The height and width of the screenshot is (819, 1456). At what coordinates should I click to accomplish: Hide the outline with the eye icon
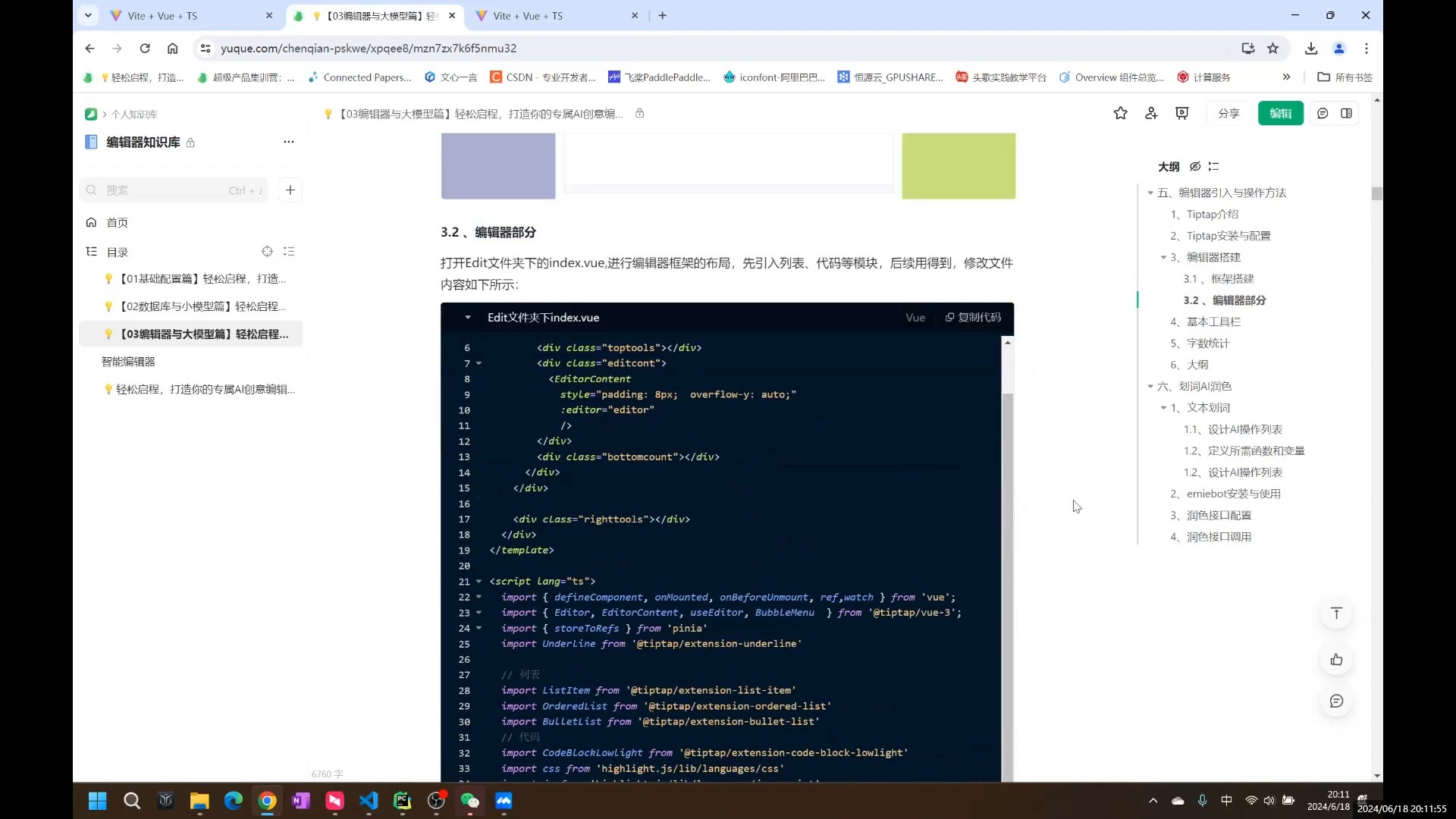coord(1195,167)
